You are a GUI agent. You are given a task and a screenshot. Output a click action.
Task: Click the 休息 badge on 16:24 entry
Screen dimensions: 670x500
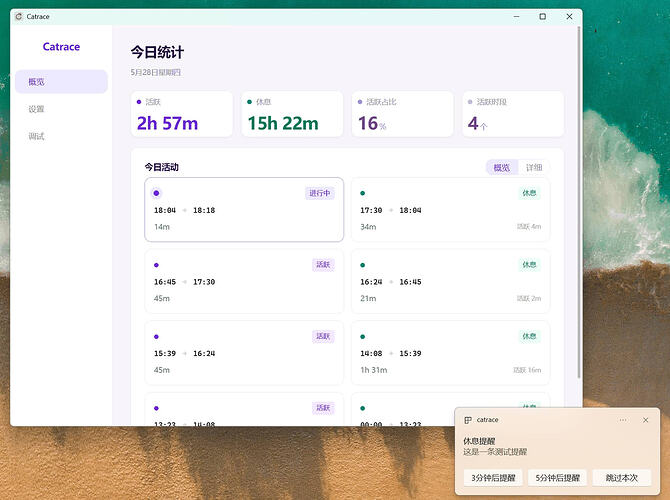(x=529, y=265)
